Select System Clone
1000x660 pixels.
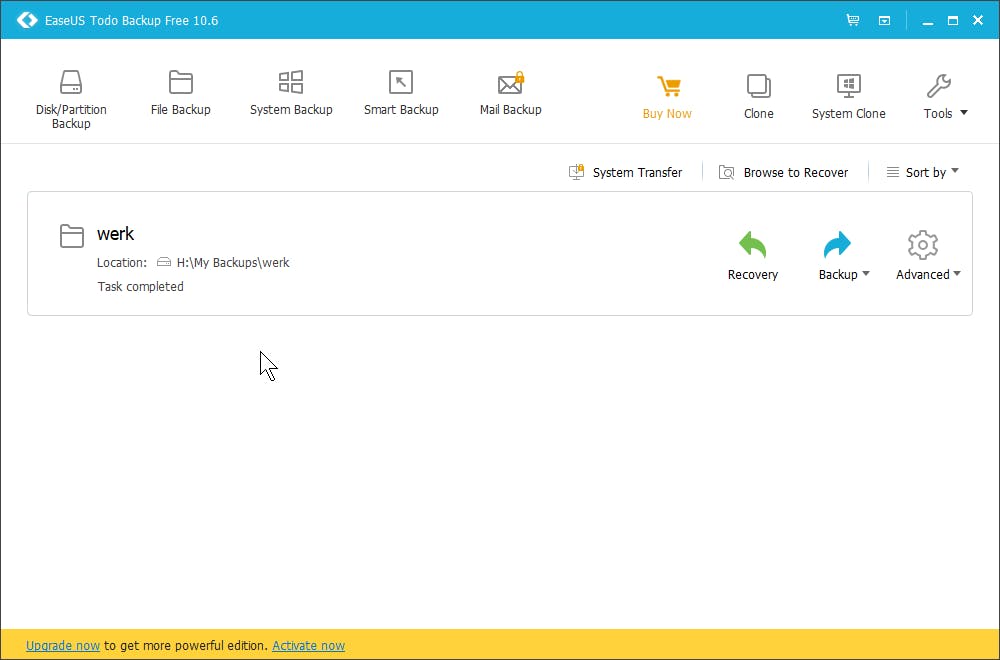(x=848, y=92)
